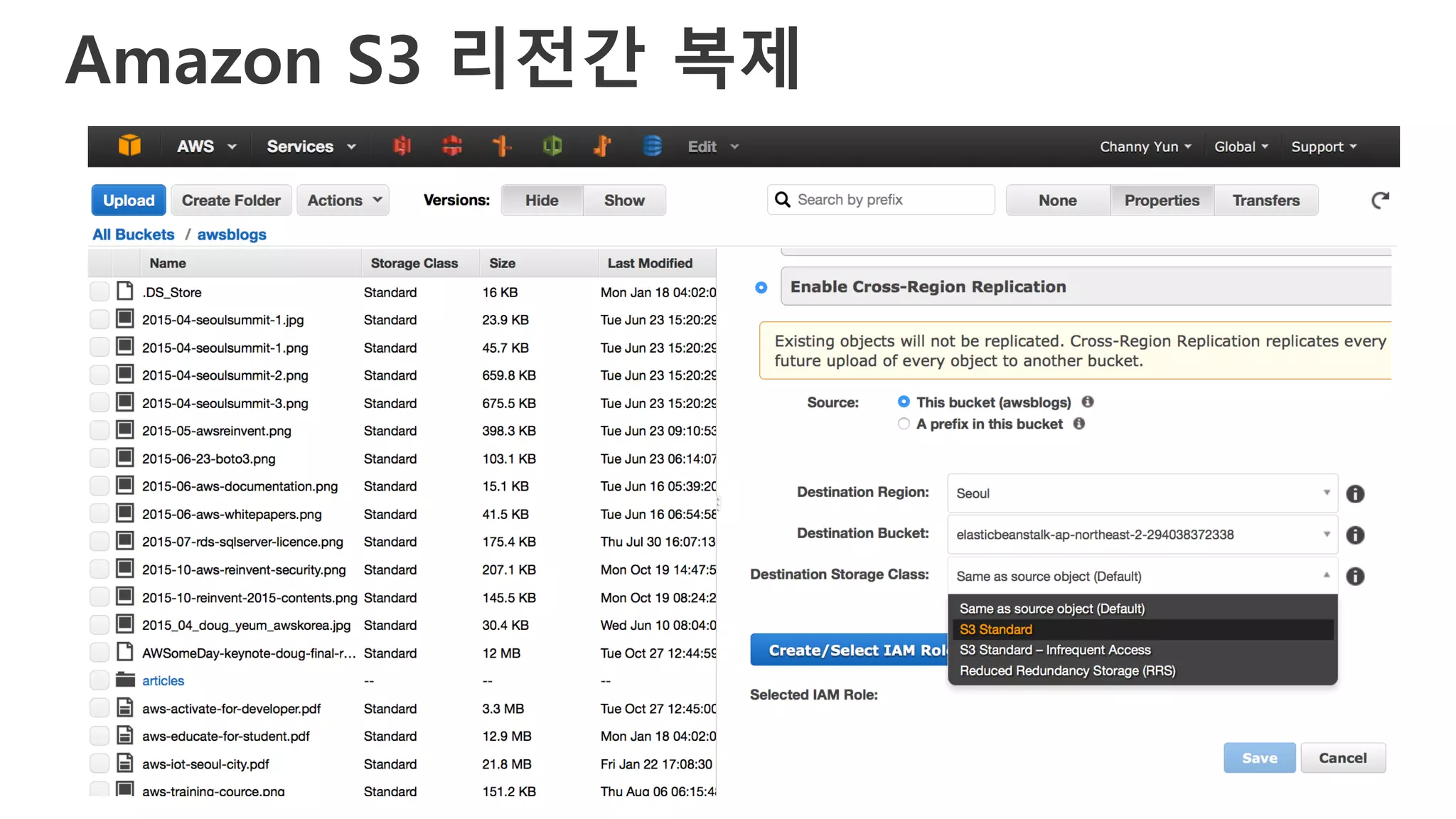Click the AWS orange cube logo
Viewport: 1456px width, 819px height.
click(x=129, y=146)
